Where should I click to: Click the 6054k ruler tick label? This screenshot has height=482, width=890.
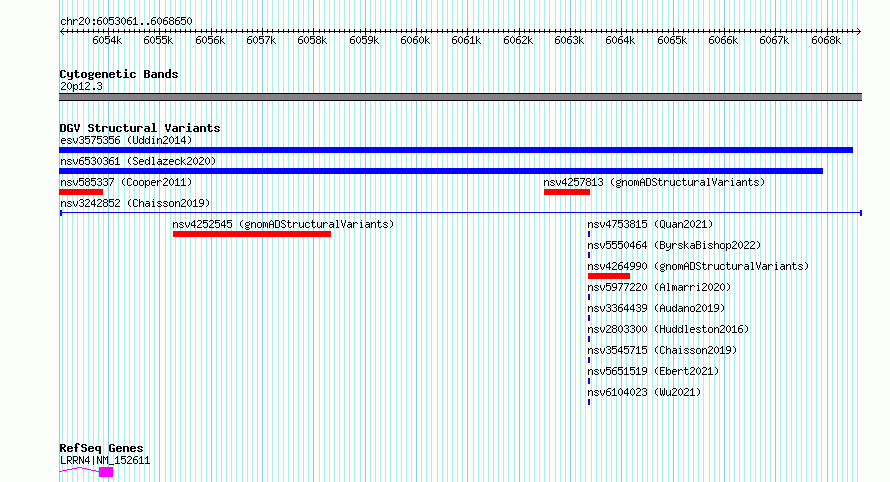(107, 40)
